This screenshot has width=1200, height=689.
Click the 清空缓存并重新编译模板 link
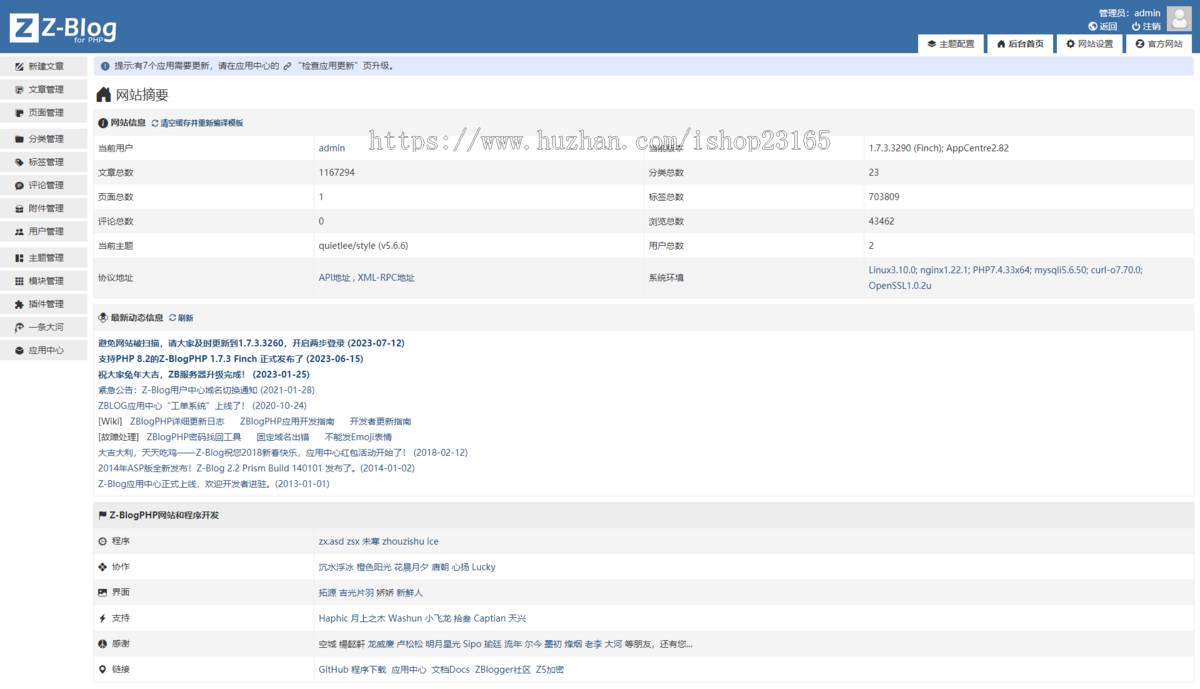coord(202,123)
